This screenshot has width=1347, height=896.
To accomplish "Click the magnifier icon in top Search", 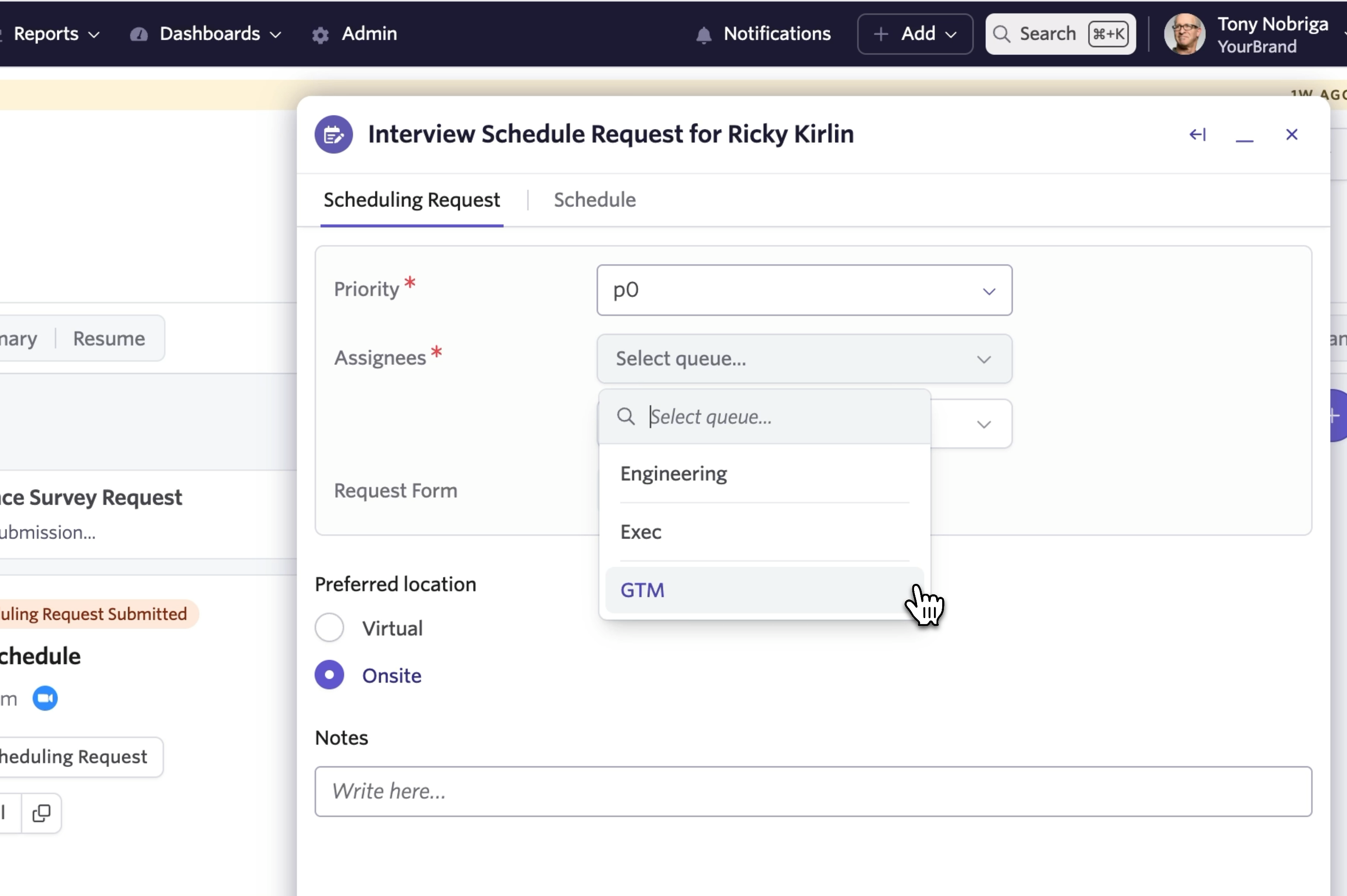I will coord(1001,34).
